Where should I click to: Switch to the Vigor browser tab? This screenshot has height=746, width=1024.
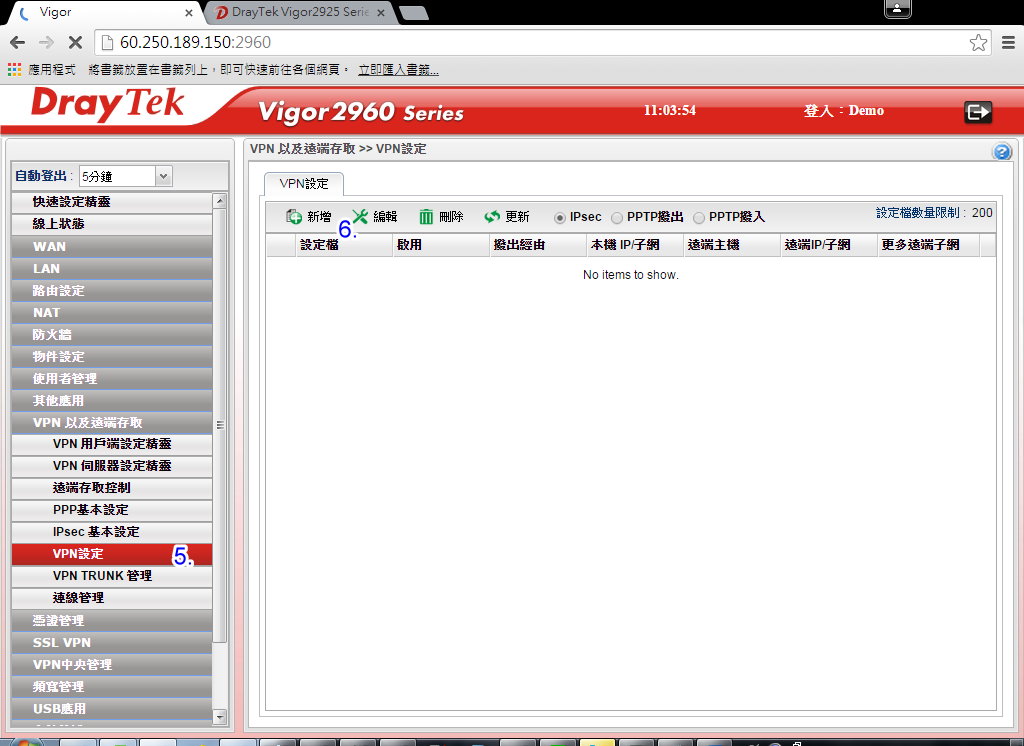click(x=103, y=12)
